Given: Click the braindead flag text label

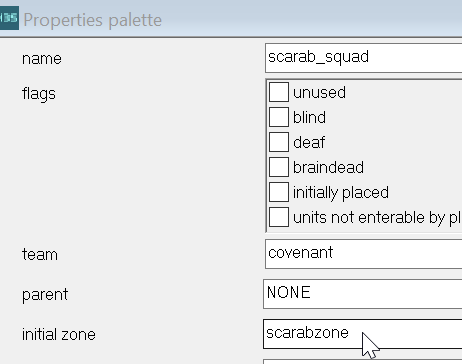Looking at the screenshot, I should tap(328, 167).
